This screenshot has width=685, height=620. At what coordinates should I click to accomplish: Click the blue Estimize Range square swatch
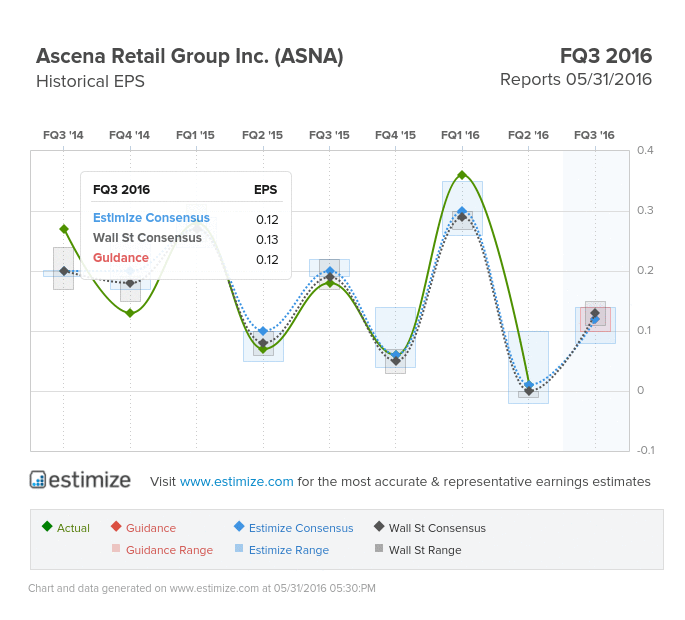coord(239,548)
